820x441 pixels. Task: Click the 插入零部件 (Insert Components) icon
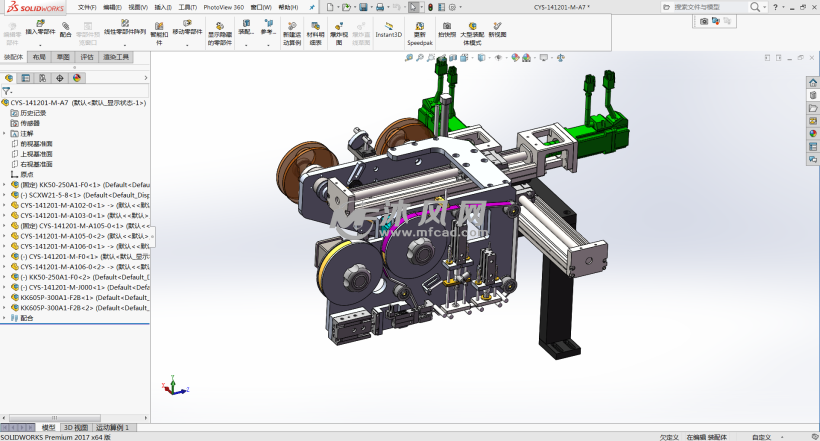tap(40, 27)
